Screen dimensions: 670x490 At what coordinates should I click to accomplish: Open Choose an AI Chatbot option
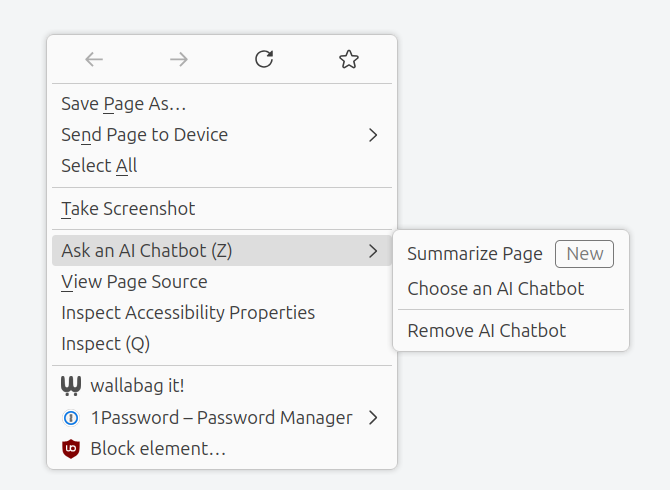496,289
